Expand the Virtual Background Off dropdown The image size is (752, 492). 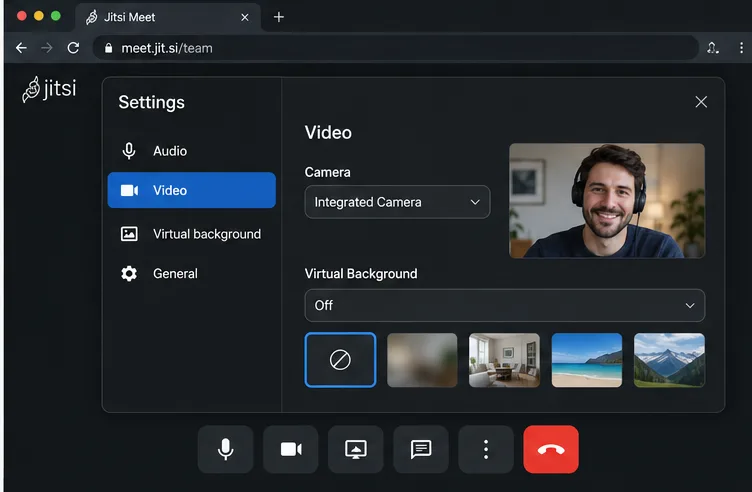coord(505,305)
